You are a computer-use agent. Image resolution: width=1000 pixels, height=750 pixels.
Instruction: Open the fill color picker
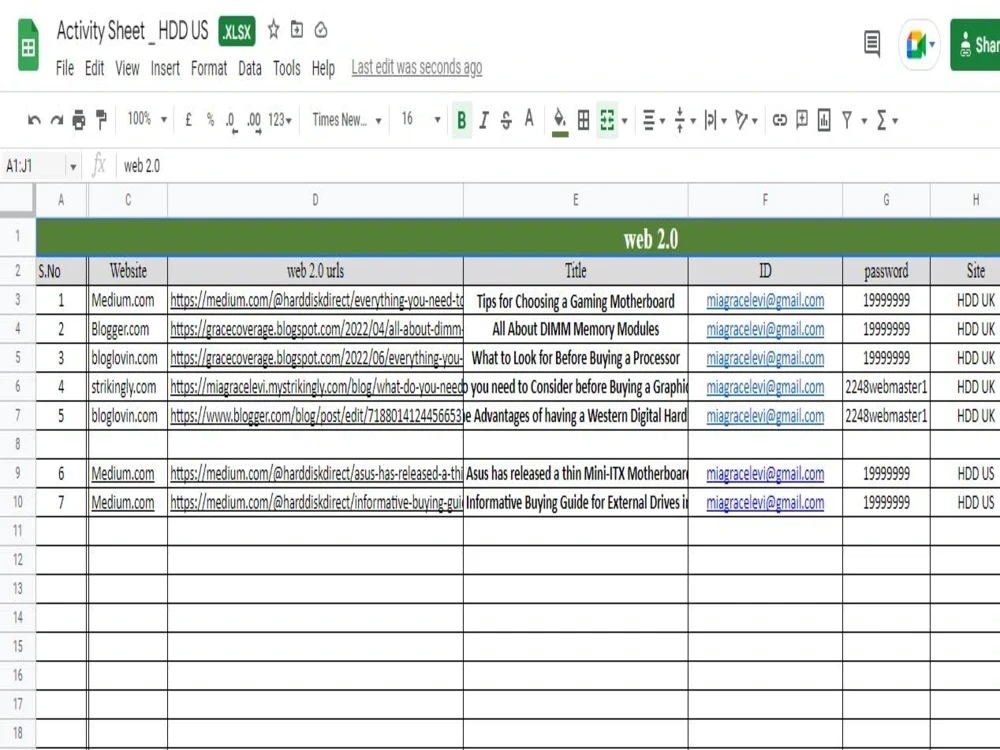click(560, 121)
